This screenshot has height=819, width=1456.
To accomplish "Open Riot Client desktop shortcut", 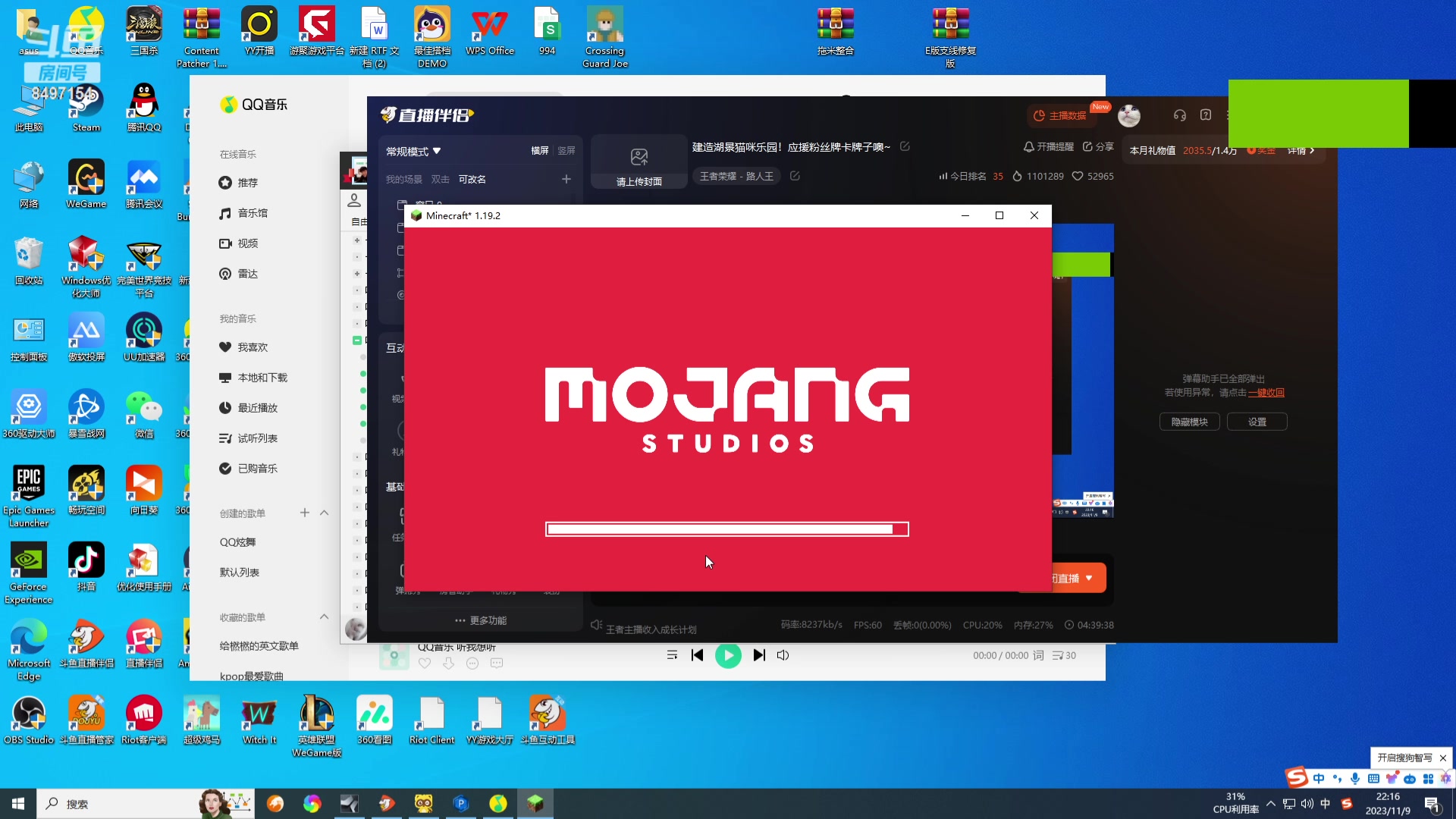I will 432,720.
